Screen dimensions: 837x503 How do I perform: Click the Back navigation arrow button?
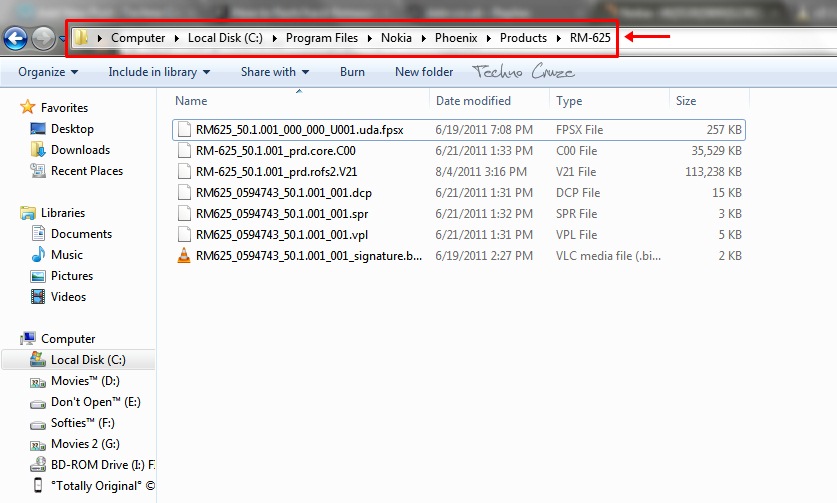tap(15, 38)
